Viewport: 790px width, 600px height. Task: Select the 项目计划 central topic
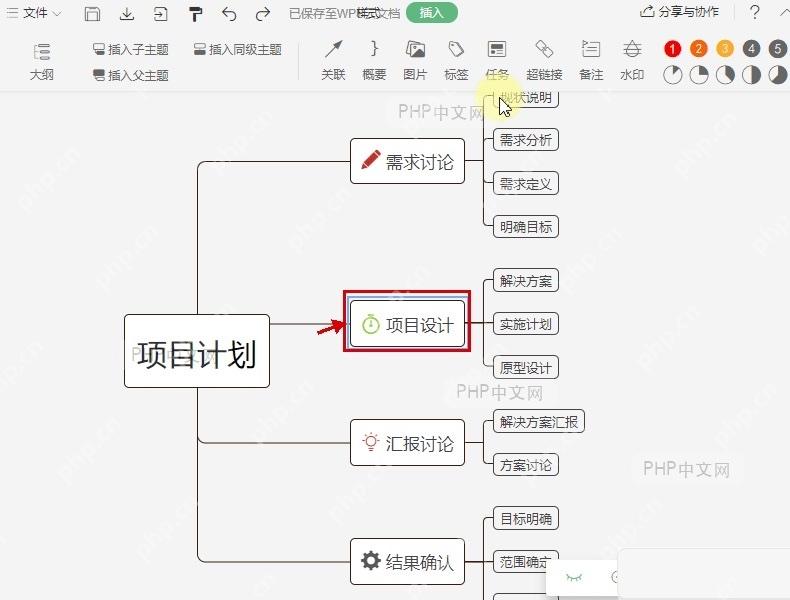[x=196, y=351]
